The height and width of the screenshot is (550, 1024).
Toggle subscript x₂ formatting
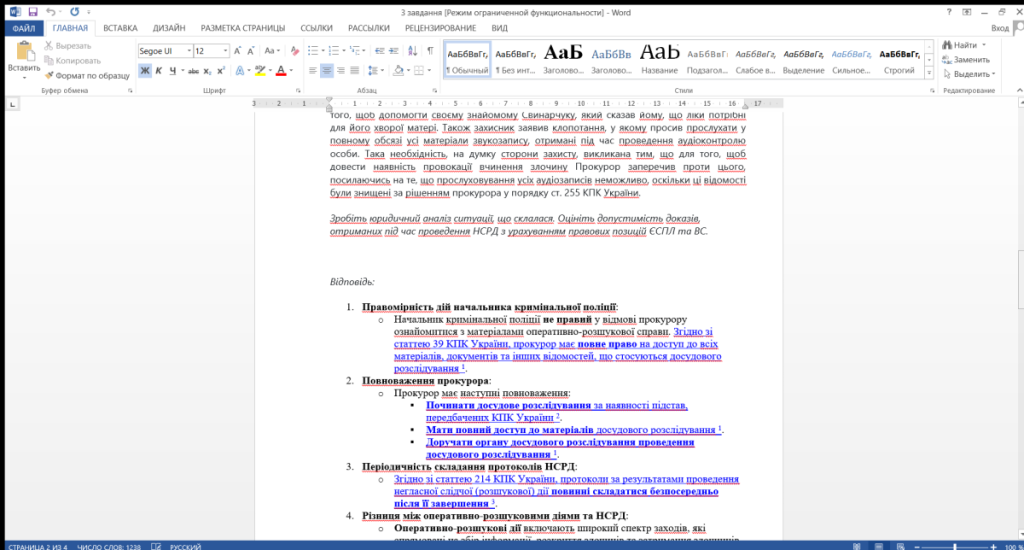(207, 71)
